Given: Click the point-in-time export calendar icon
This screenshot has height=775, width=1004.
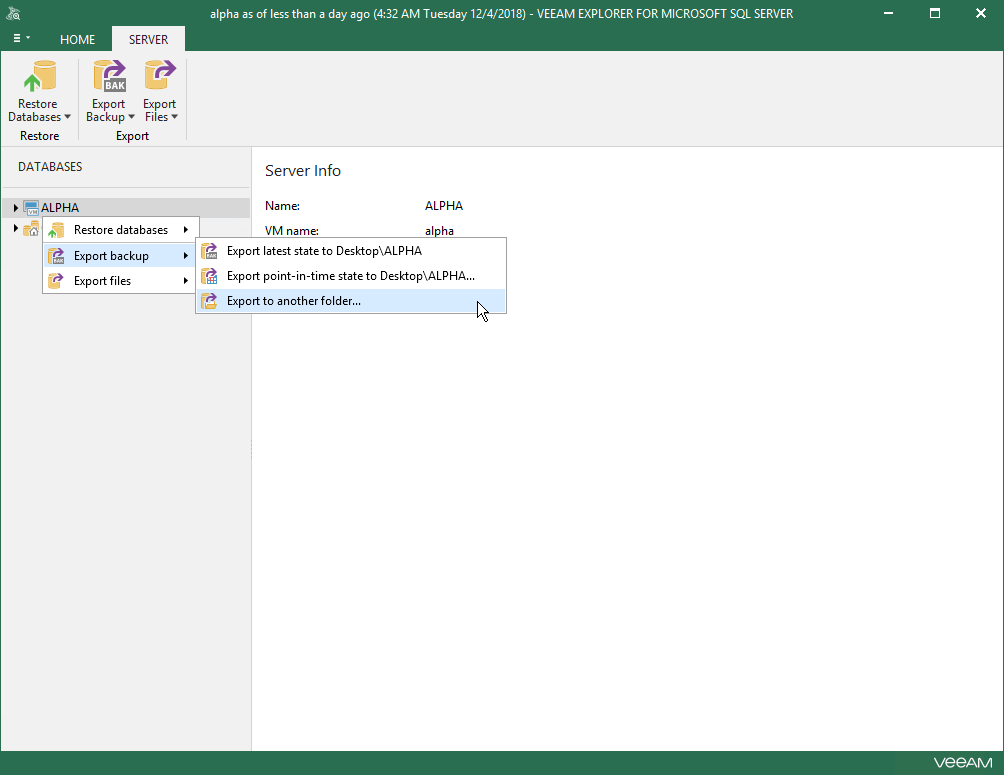Looking at the screenshot, I should [x=209, y=276].
